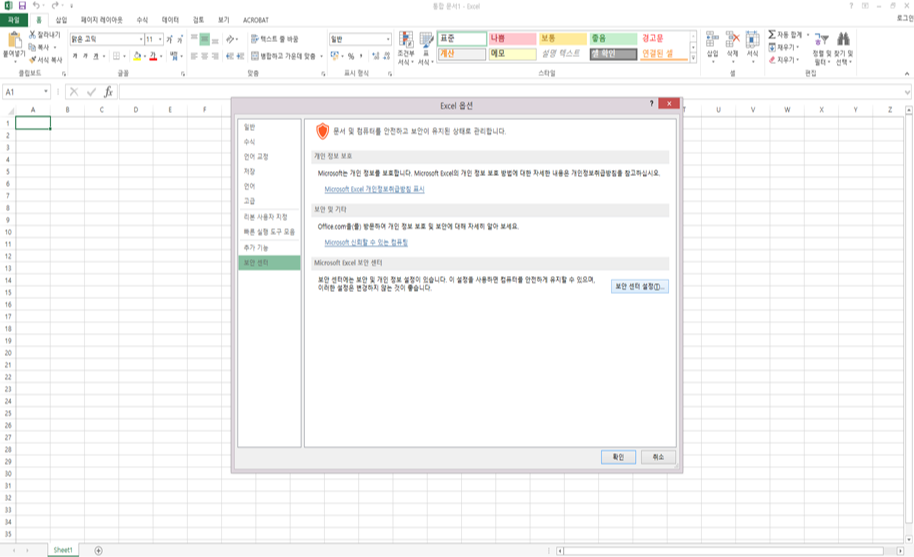The width and height of the screenshot is (914, 557).
Task: Switch to the ACROBAT tab
Action: (256, 20)
